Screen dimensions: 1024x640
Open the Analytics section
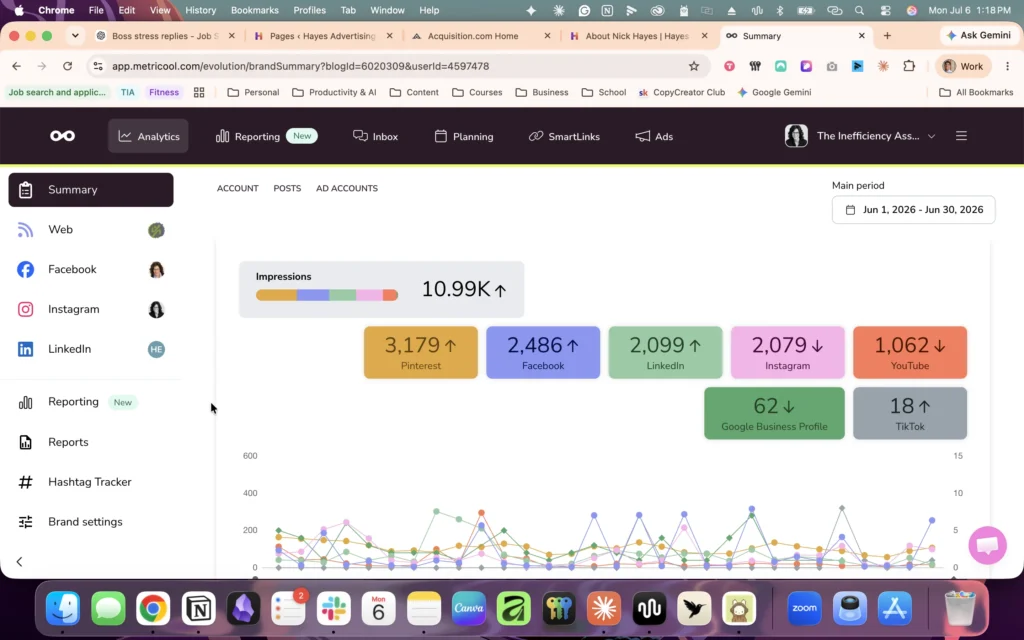148,136
